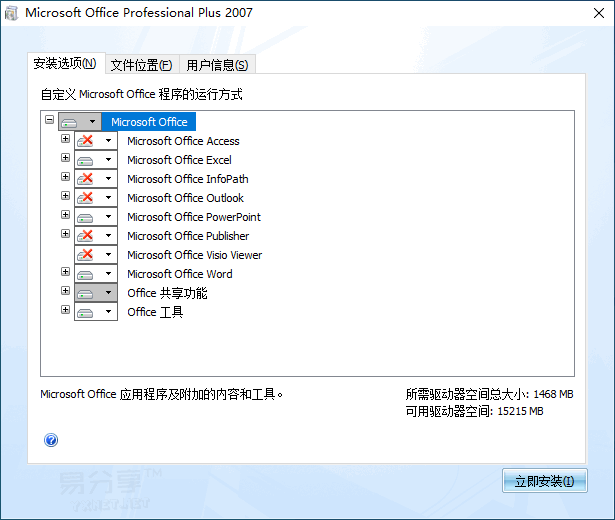Viewport: 615px width, 520px height.
Task: Select the Microsoft Office InfoPath label
Action: click(187, 179)
